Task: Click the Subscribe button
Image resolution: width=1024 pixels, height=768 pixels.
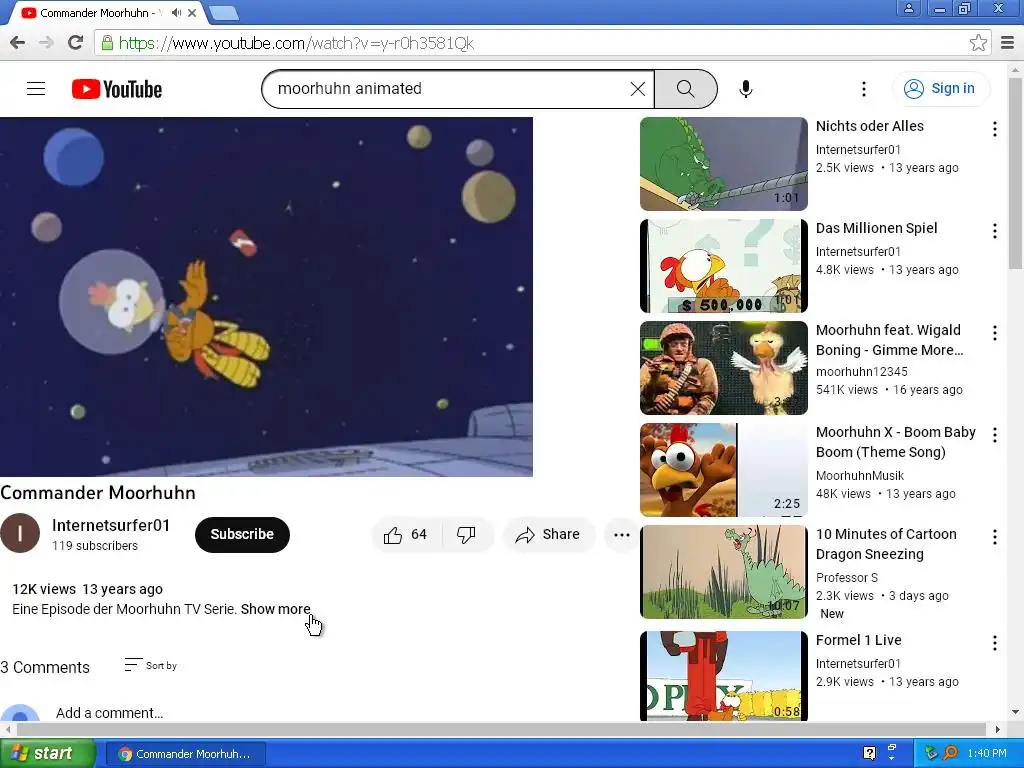Action: [242, 535]
